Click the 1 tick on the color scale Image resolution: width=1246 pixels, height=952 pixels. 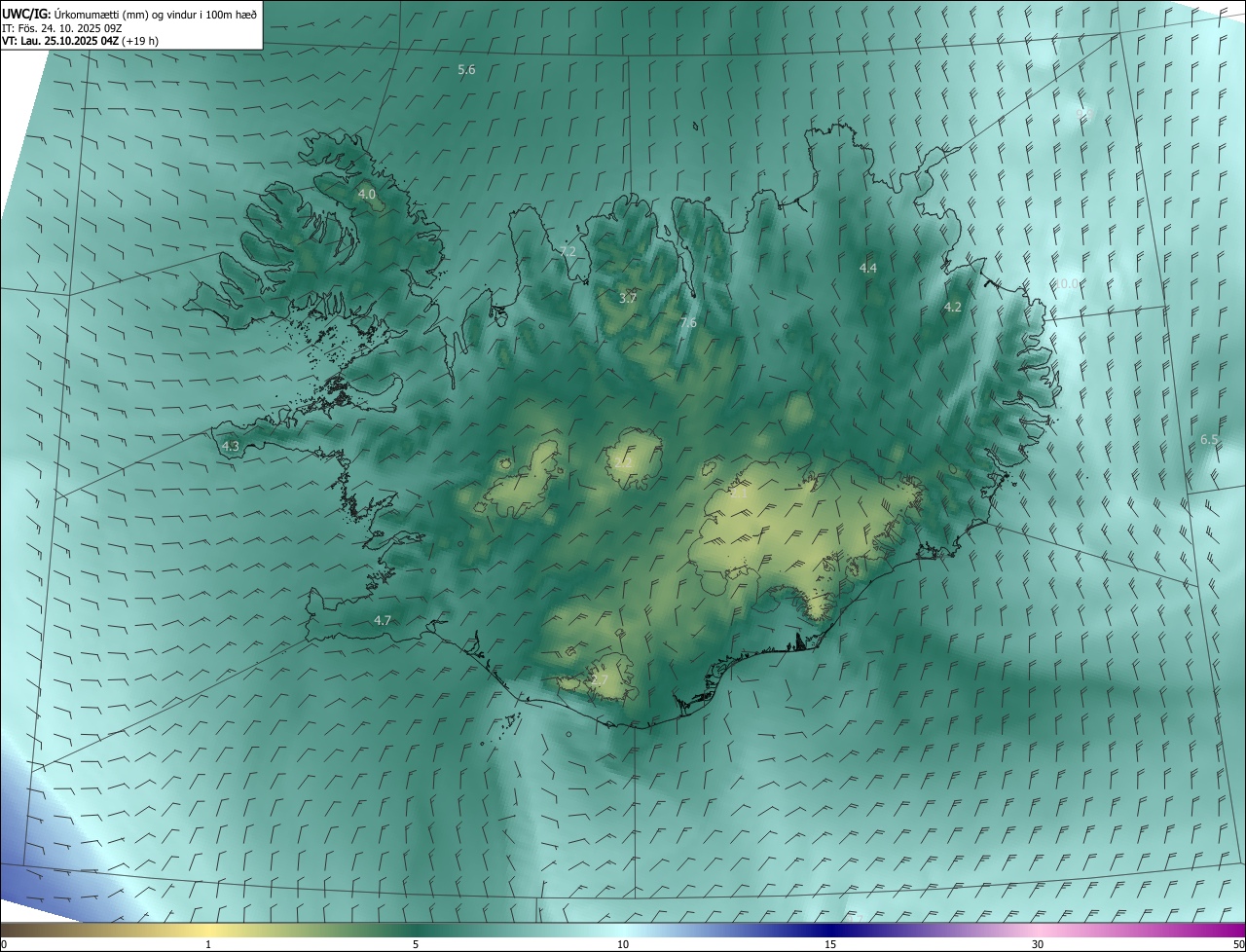208,944
